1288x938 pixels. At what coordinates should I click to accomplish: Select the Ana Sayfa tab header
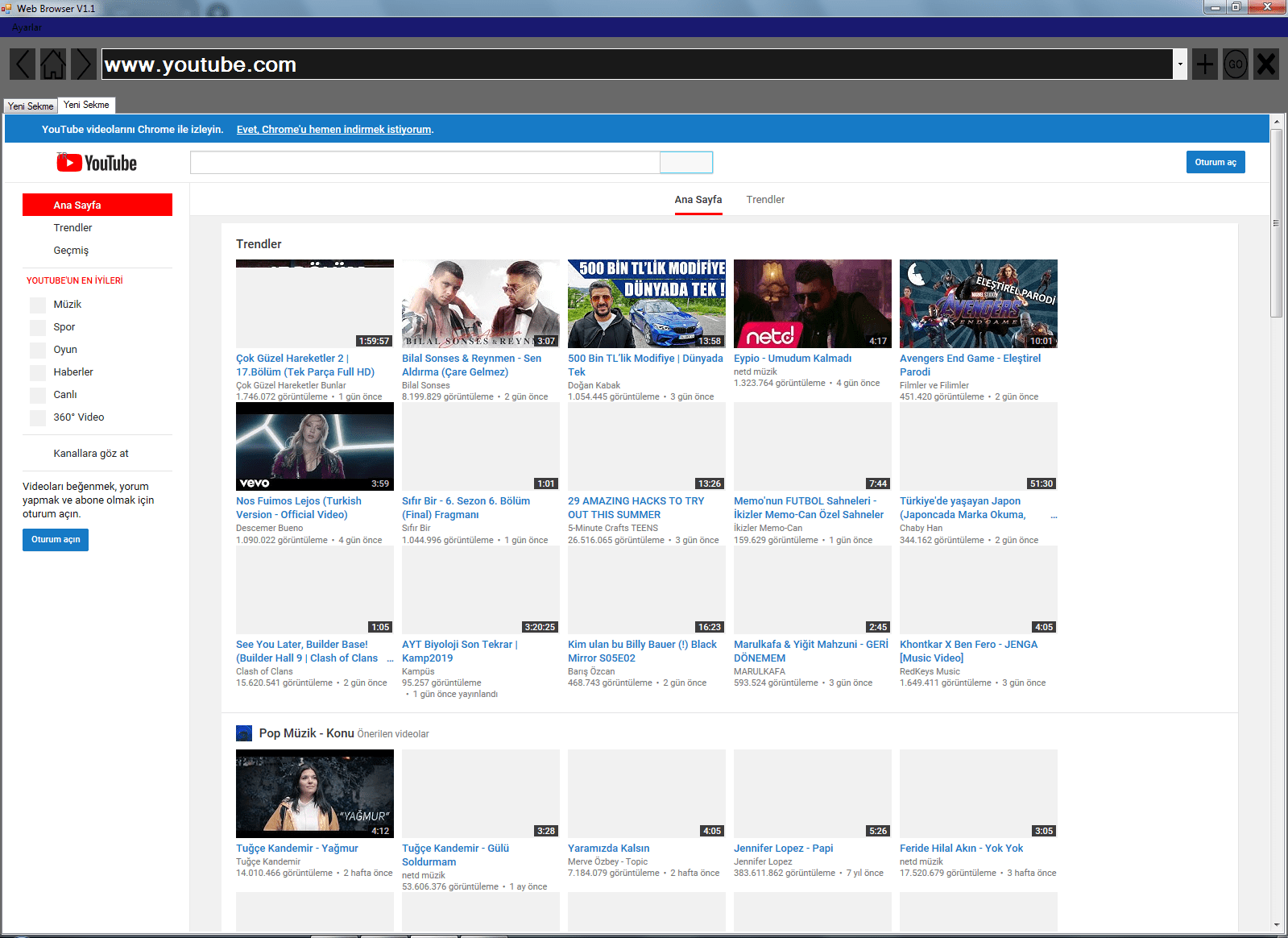(x=698, y=200)
